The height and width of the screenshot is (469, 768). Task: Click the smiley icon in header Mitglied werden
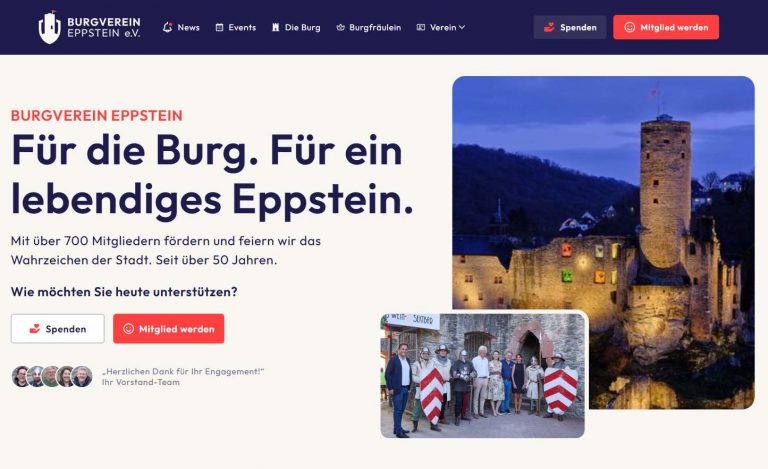tap(629, 27)
